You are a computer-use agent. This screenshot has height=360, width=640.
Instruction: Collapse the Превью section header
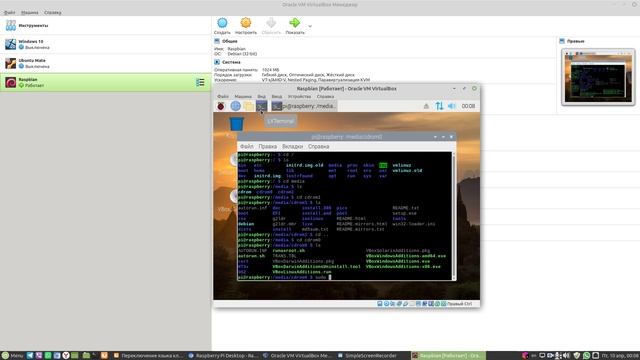[x=576, y=41]
